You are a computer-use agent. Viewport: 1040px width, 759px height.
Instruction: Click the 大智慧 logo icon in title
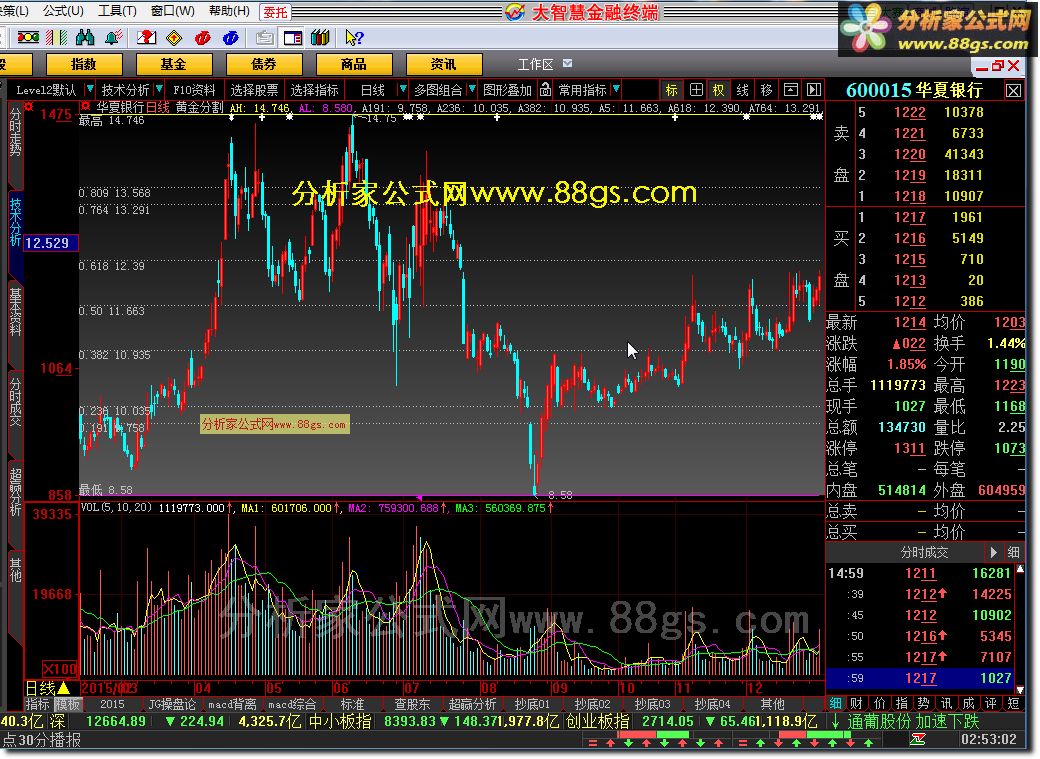coord(514,11)
